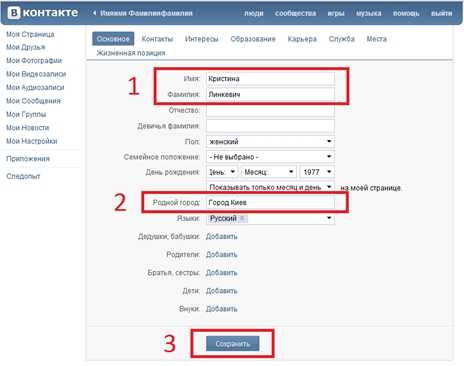The height and width of the screenshot is (366, 464).
Task: Remove the Русский language tag
Action: (x=242, y=218)
